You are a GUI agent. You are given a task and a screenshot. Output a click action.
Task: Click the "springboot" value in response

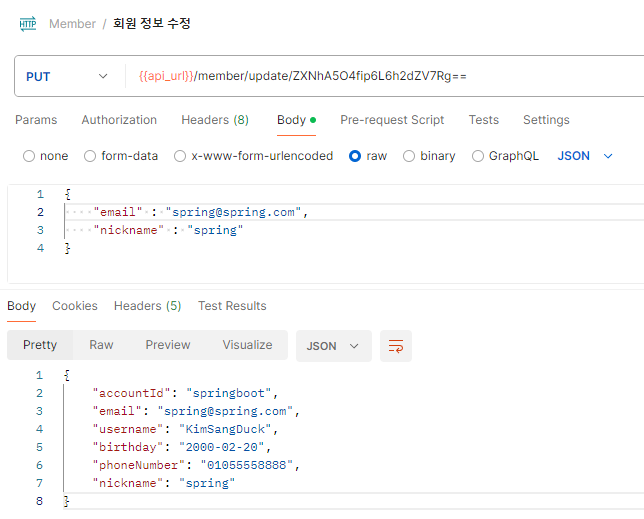point(228,393)
